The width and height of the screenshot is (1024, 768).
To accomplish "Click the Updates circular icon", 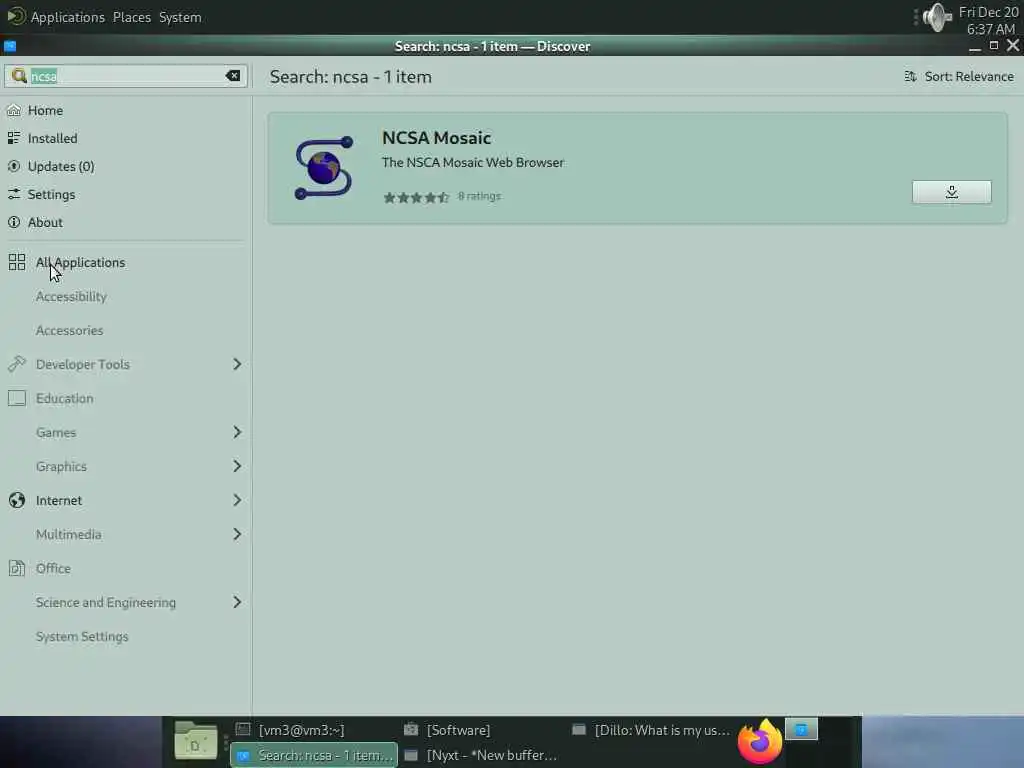I will point(14,166).
